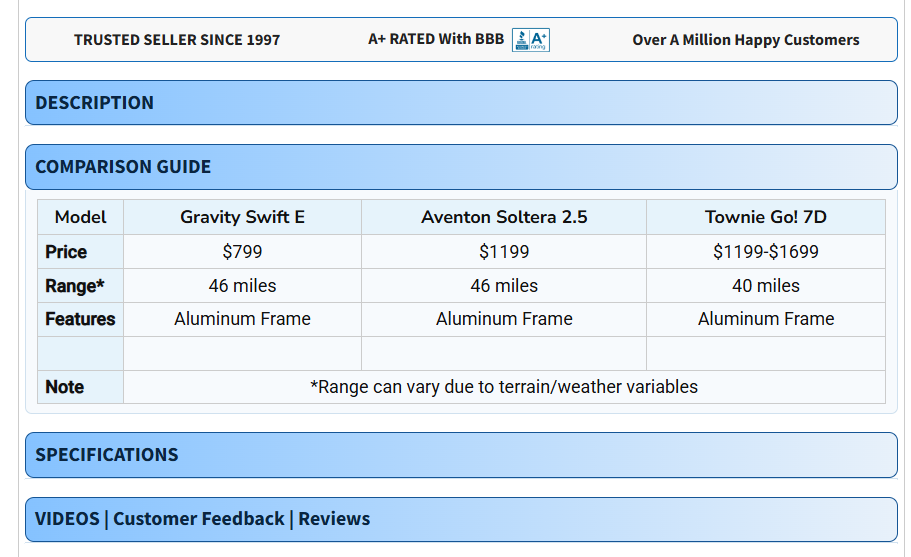Click 'Over A Million Happy Customers' text
Viewport: 911px width, 557px height.
[745, 40]
